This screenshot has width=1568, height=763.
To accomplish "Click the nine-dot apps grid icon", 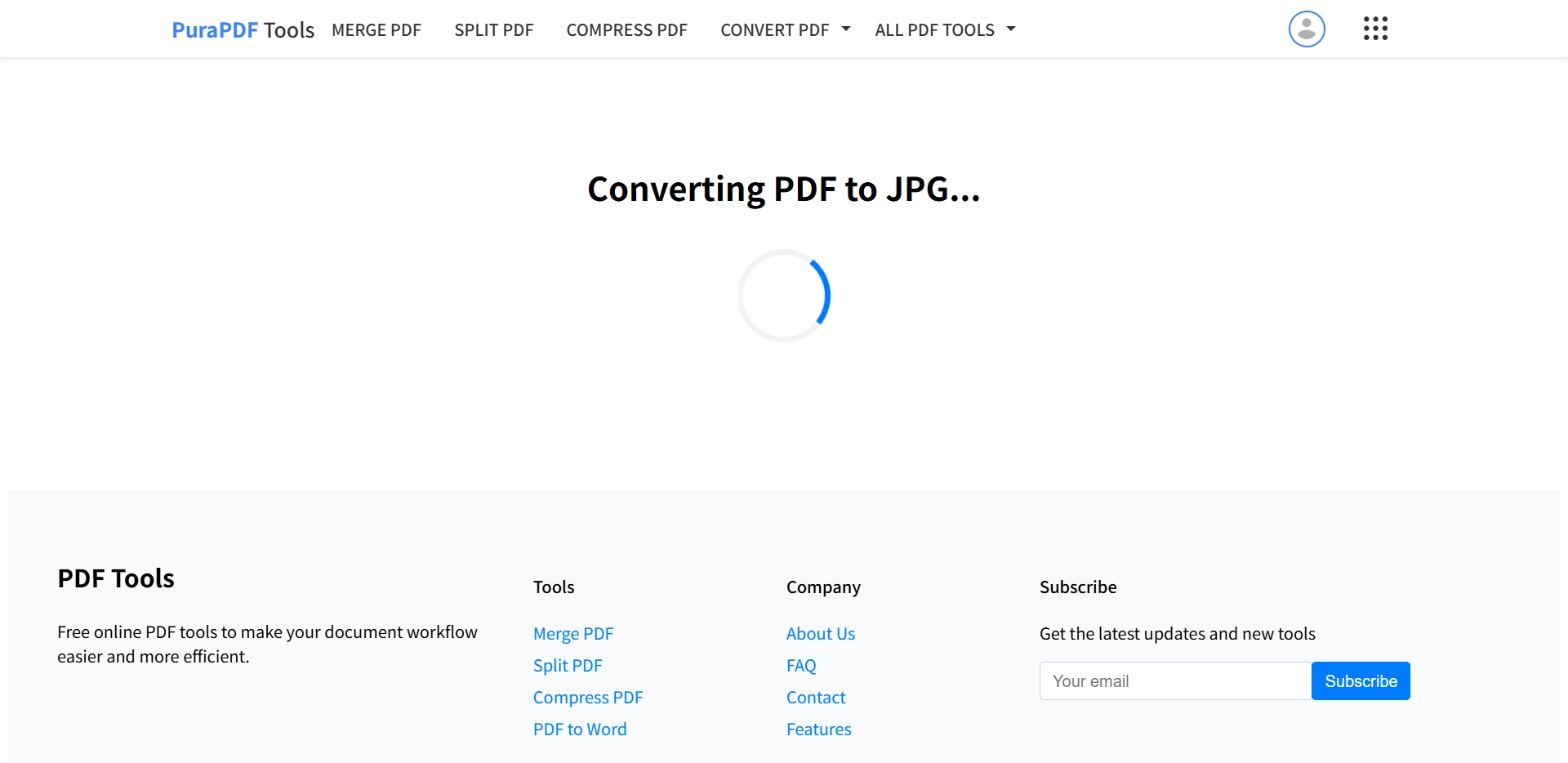I will (x=1375, y=29).
